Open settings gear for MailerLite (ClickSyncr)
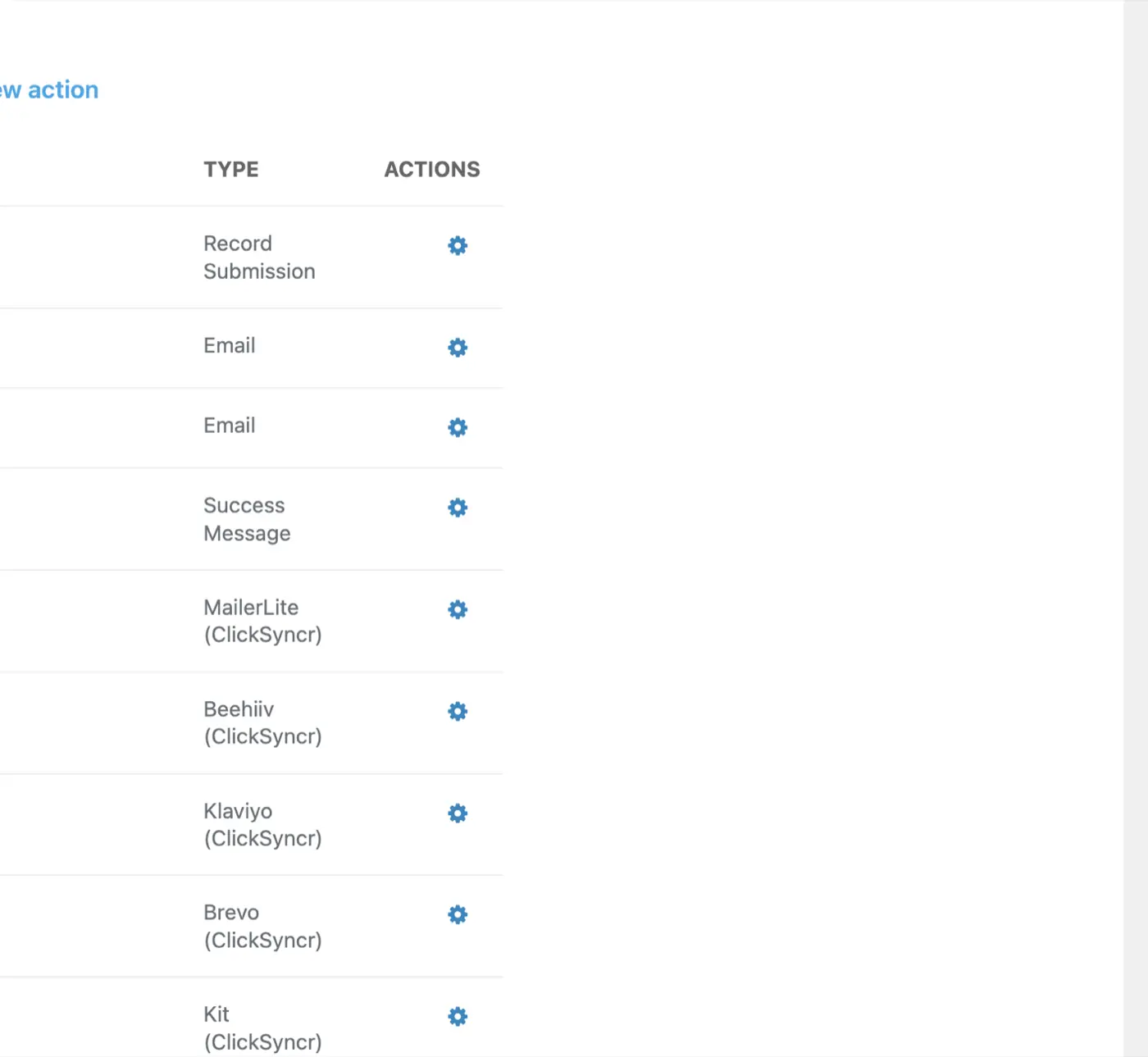This screenshot has height=1057, width=1148. 458,609
